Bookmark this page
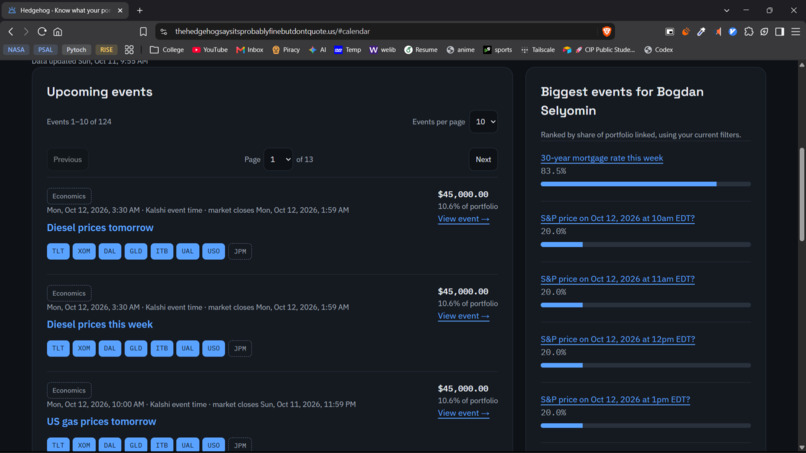 click(143, 31)
